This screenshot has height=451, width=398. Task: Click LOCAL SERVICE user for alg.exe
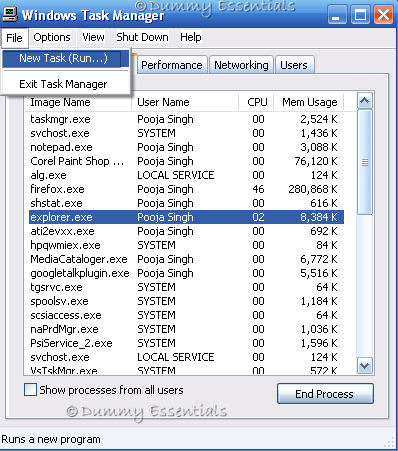176,175
